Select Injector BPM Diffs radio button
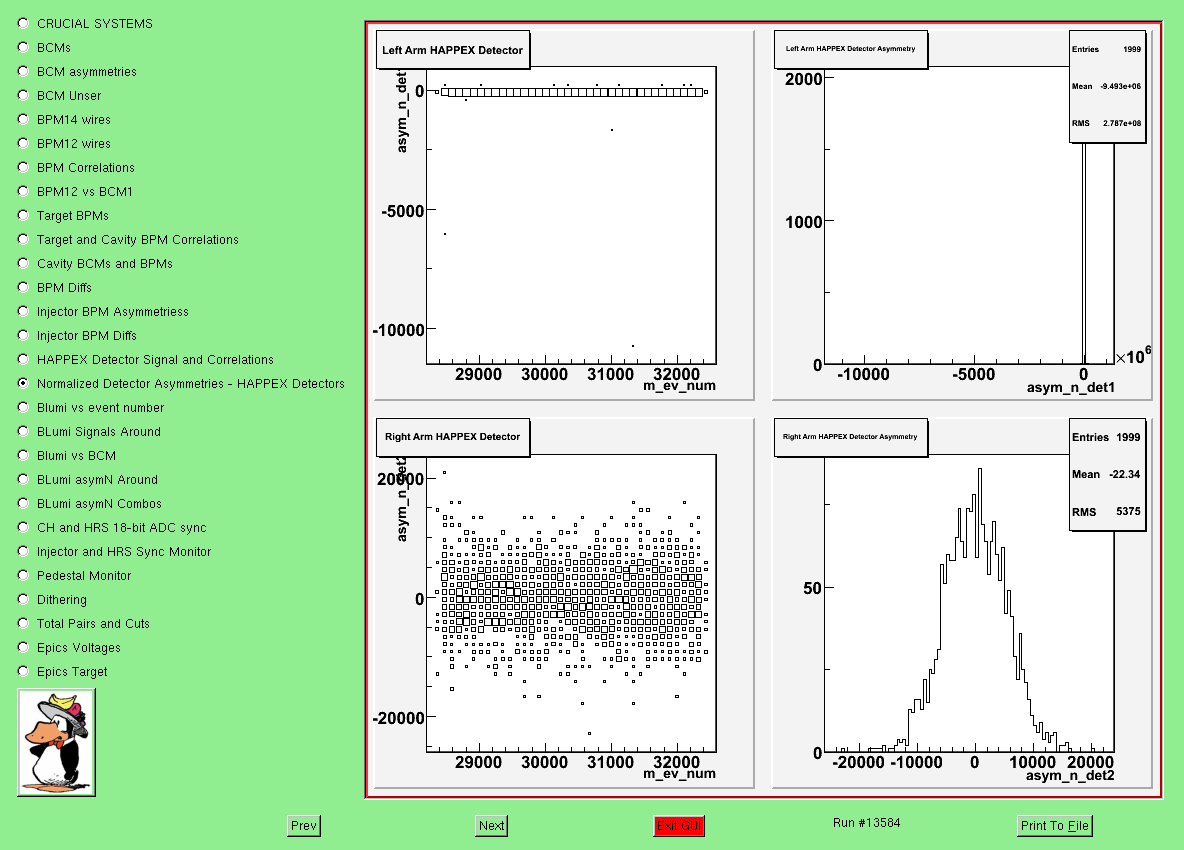The image size is (1184, 850). click(x=23, y=336)
